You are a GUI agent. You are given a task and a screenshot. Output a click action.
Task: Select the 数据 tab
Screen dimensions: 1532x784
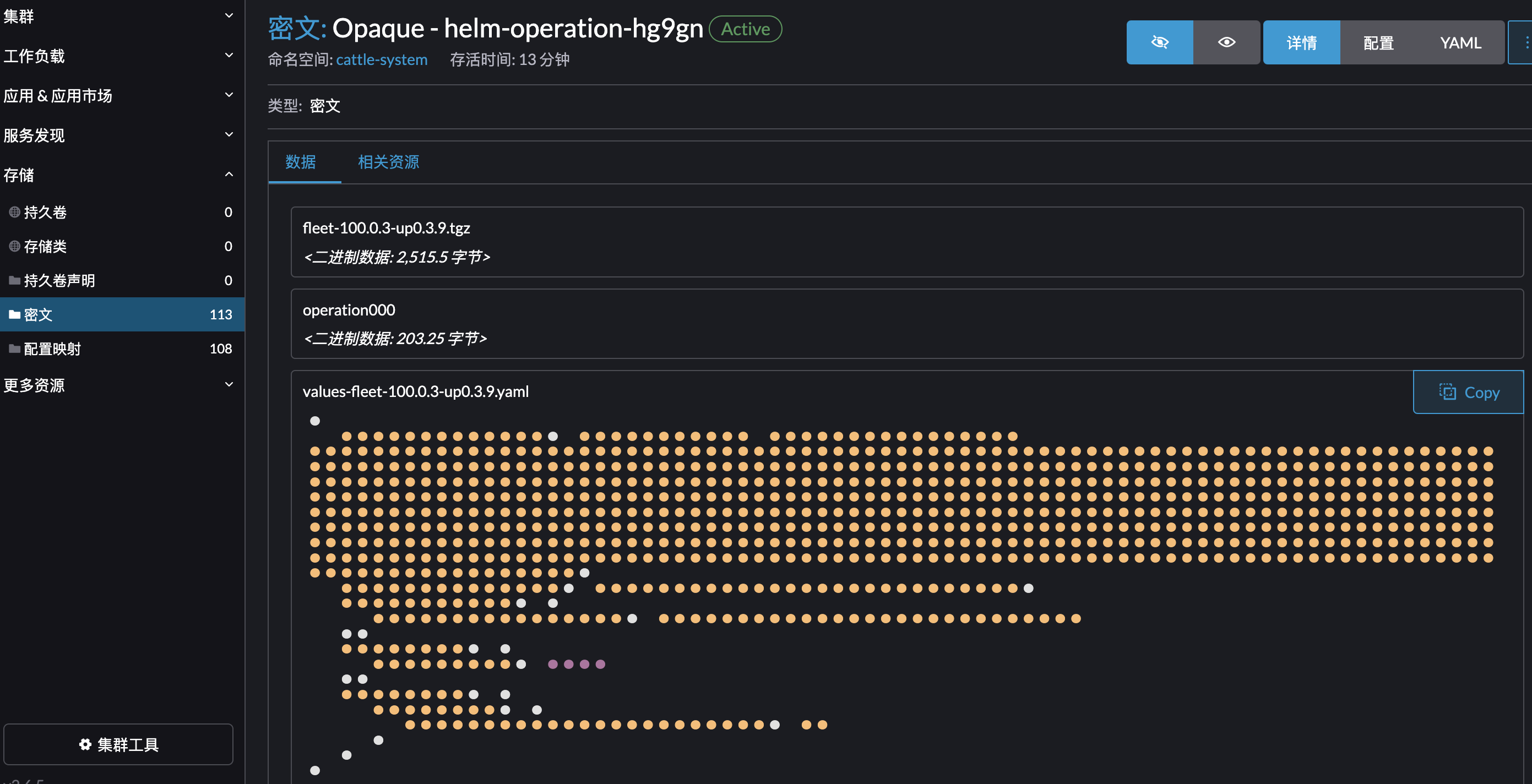302,162
